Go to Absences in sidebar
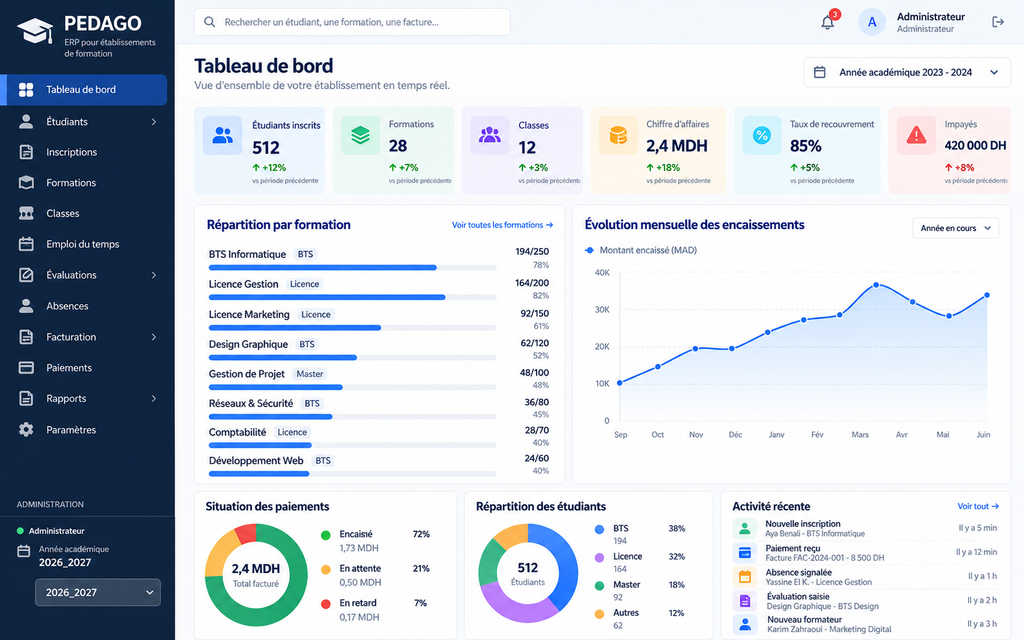The height and width of the screenshot is (640, 1024). click(x=84, y=306)
